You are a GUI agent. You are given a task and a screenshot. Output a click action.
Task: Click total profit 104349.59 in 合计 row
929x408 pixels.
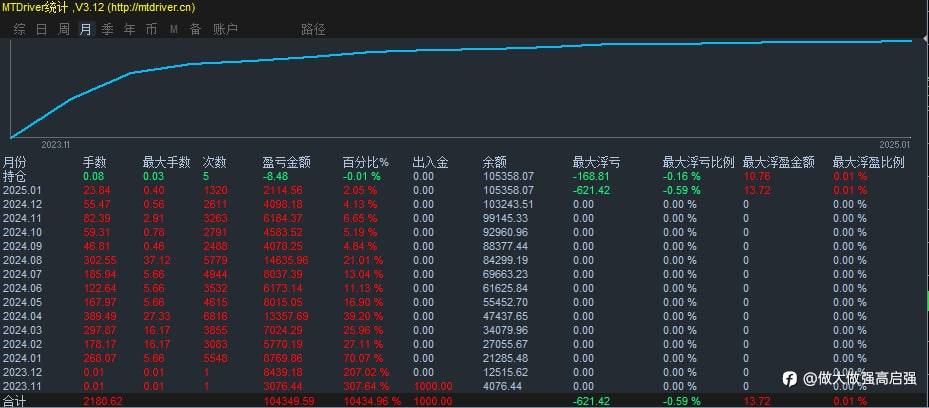[287, 401]
